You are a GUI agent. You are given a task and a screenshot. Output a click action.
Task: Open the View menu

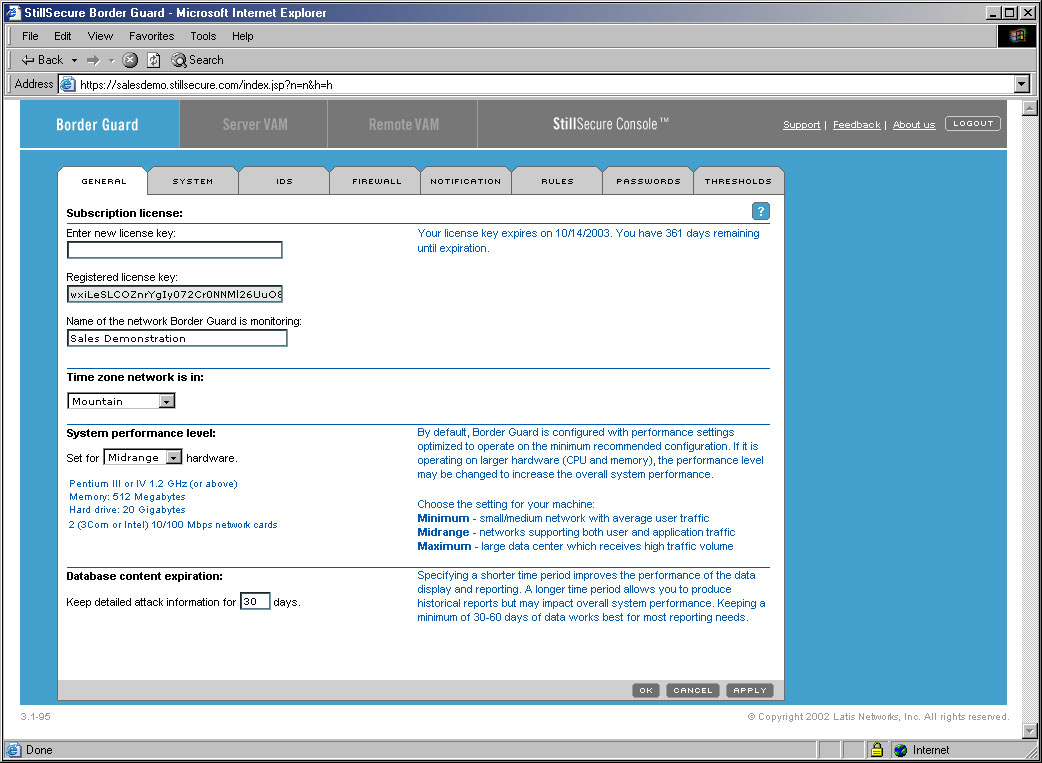100,36
